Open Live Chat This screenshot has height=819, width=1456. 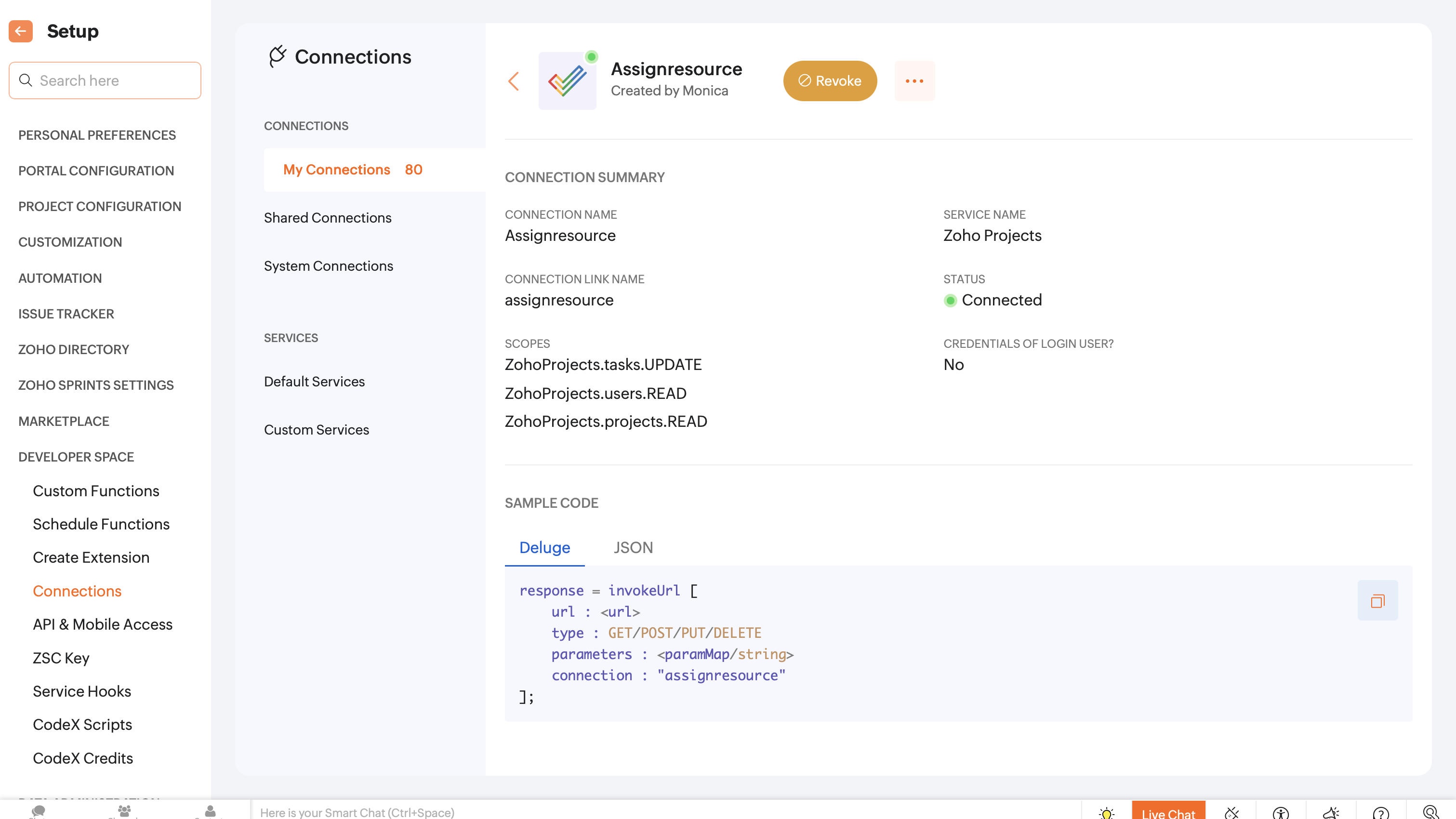pyautogui.click(x=1168, y=812)
